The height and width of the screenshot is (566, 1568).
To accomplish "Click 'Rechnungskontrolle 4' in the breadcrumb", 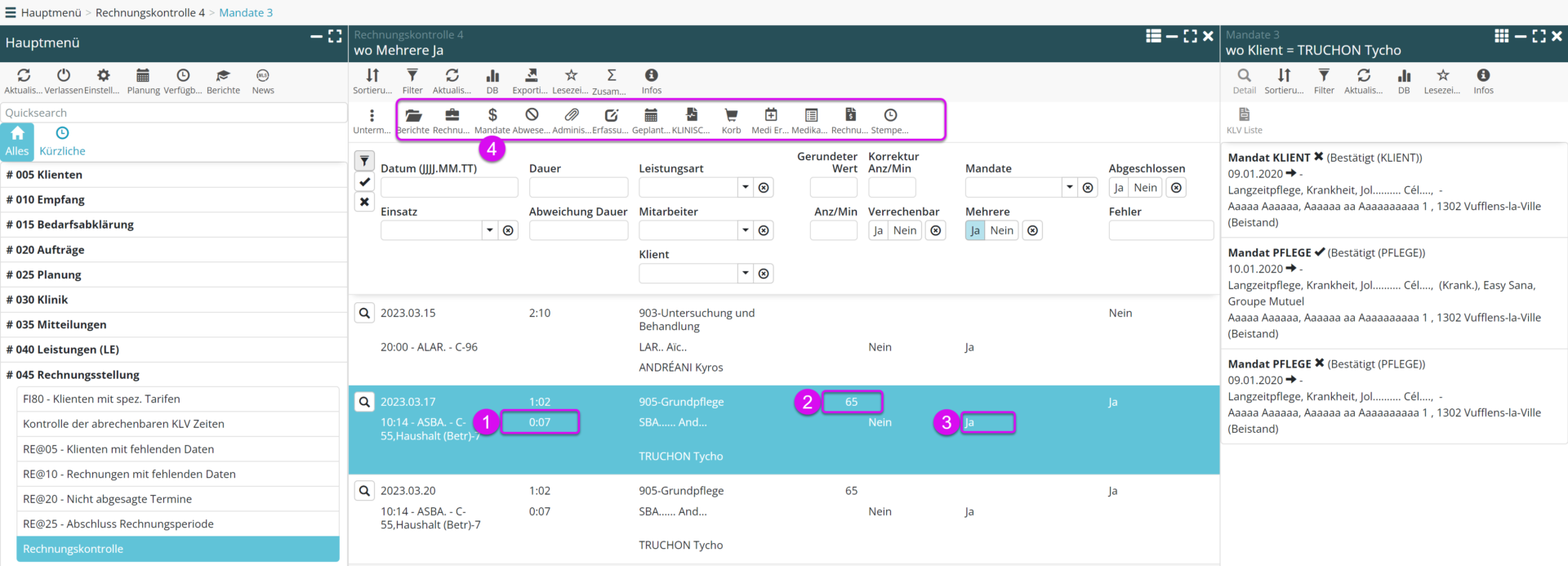I will tap(149, 12).
